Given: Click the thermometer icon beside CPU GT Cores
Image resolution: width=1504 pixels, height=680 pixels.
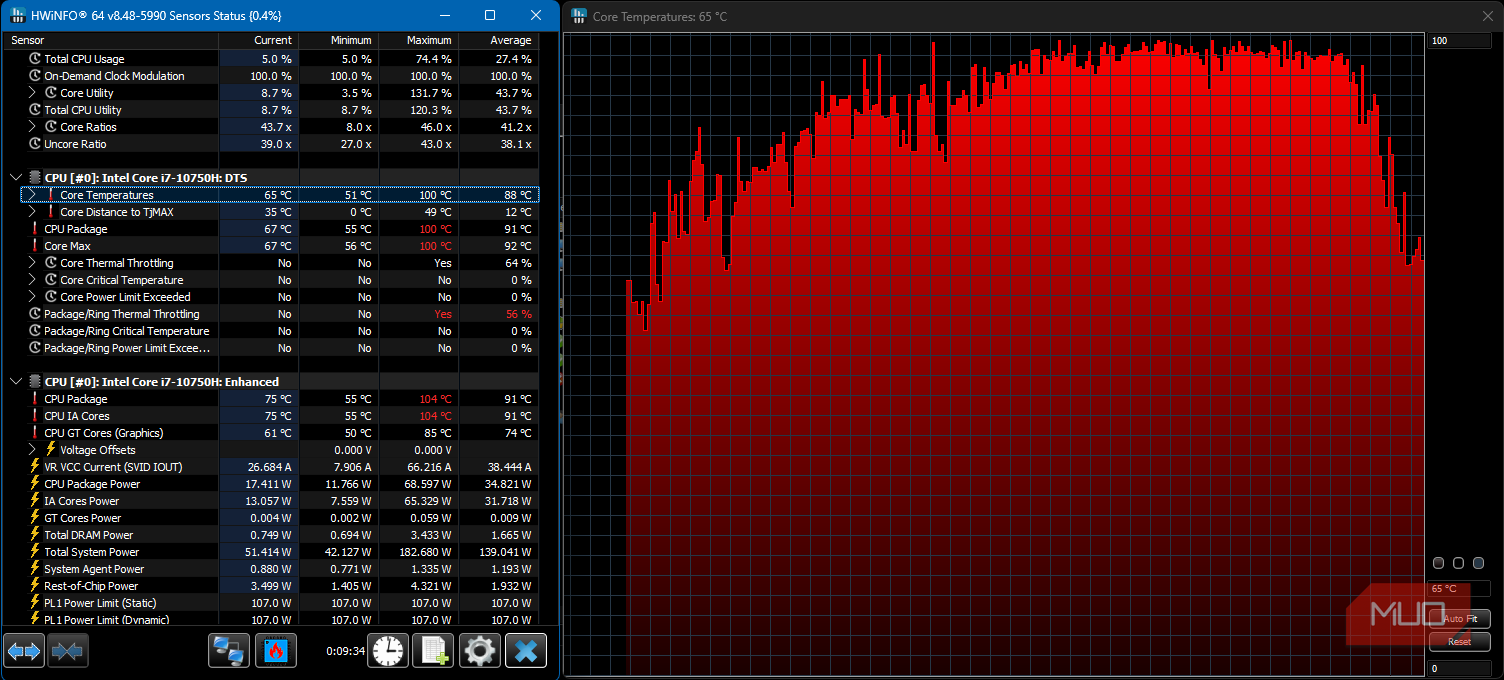Looking at the screenshot, I should (x=35, y=433).
